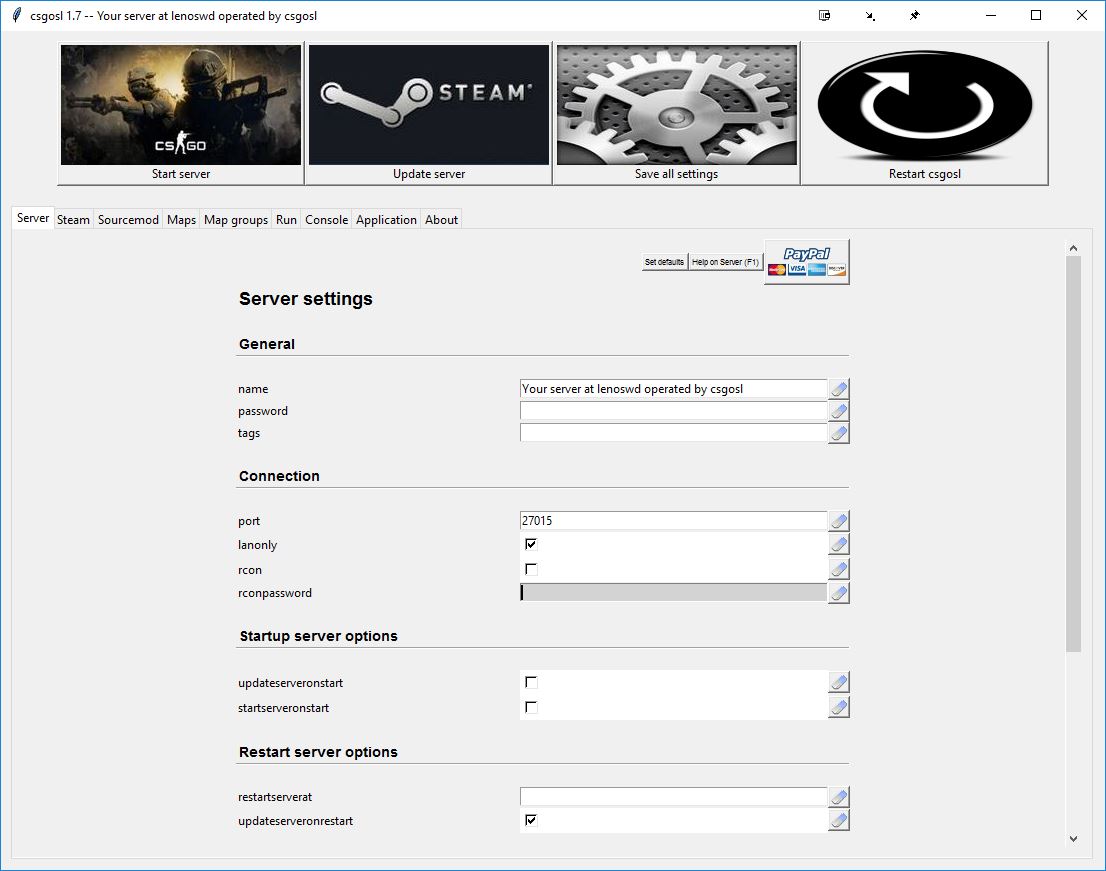Select the Map groups tab
Image resolution: width=1106 pixels, height=871 pixels.
pyautogui.click(x=236, y=219)
